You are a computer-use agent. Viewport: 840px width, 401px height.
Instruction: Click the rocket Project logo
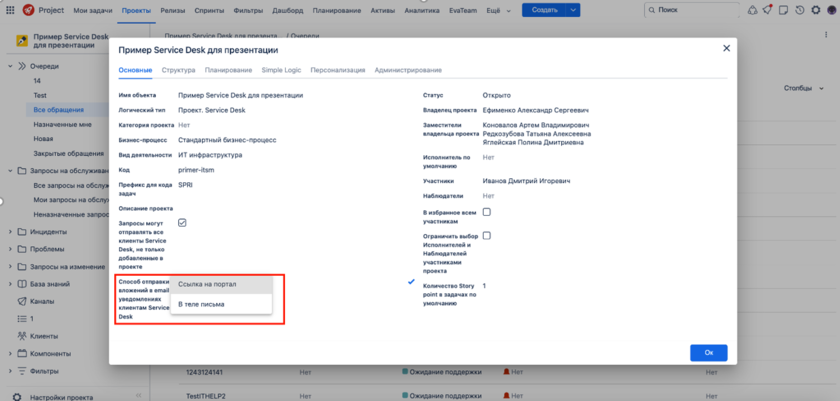[x=27, y=10]
